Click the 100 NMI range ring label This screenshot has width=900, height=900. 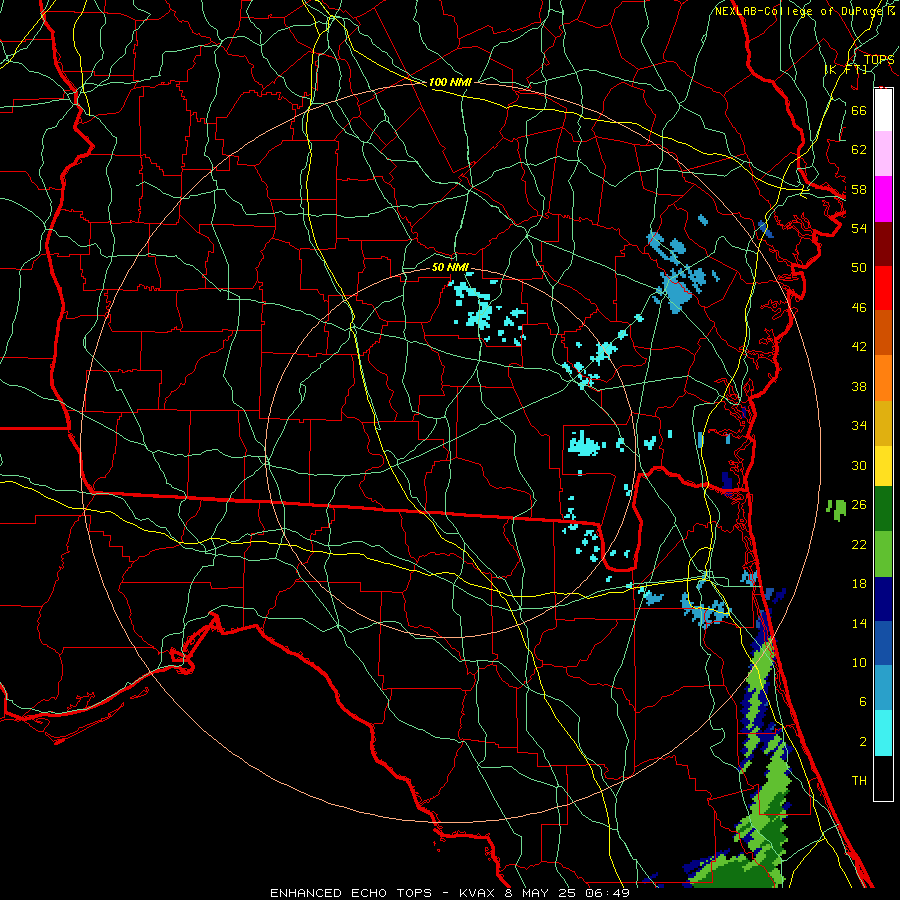450,83
